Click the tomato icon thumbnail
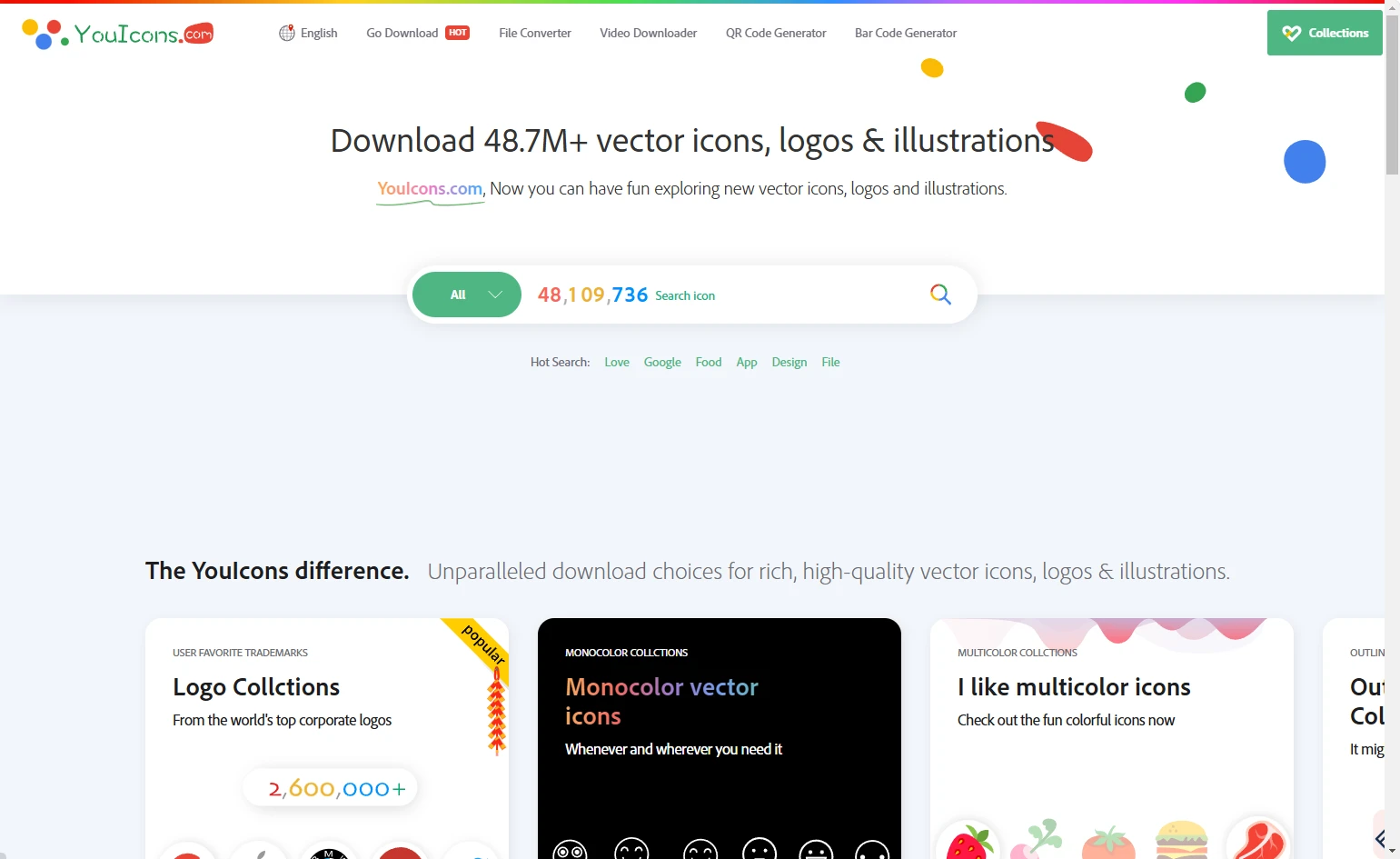The width and height of the screenshot is (1400, 859). [1108, 843]
